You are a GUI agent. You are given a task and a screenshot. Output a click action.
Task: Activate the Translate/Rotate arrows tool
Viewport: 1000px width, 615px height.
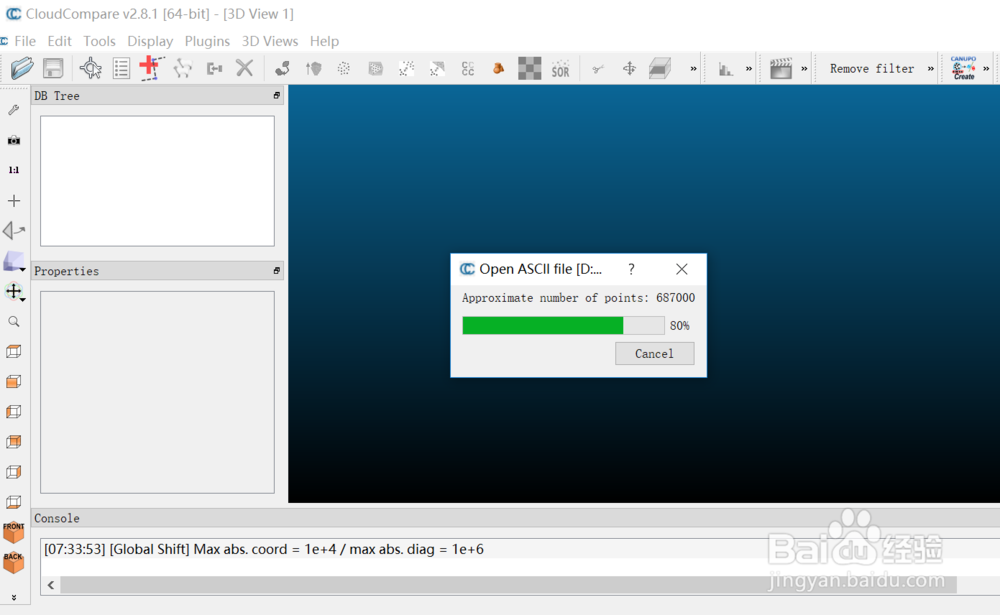point(629,68)
